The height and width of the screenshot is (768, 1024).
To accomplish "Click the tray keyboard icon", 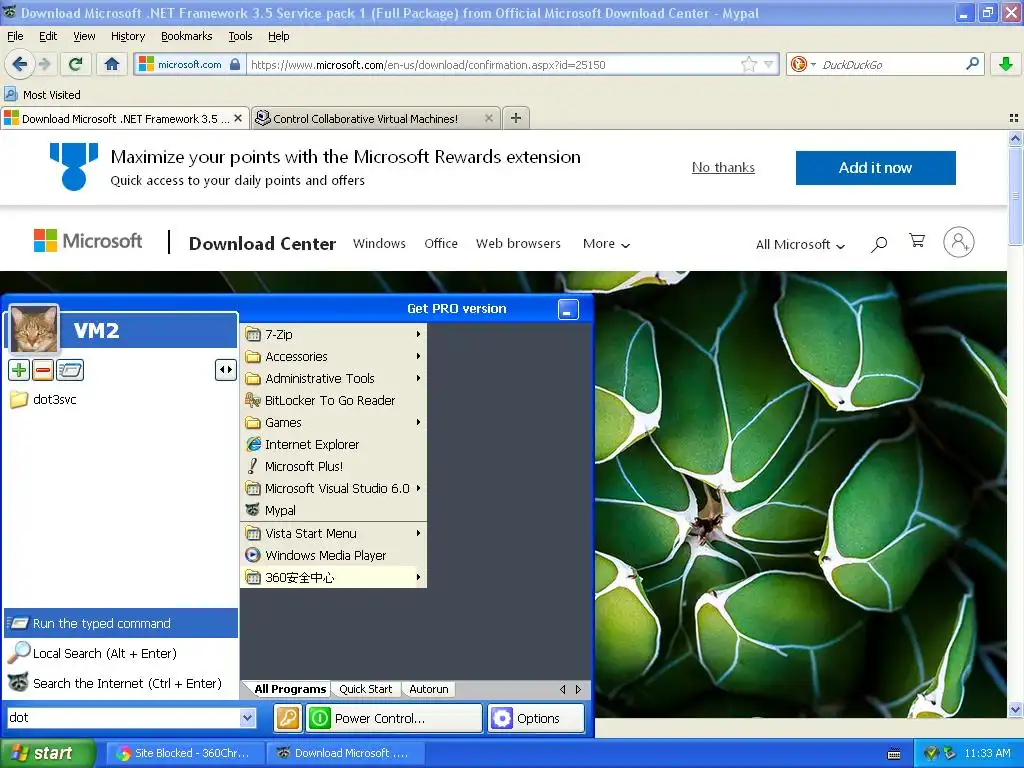I will 894,754.
